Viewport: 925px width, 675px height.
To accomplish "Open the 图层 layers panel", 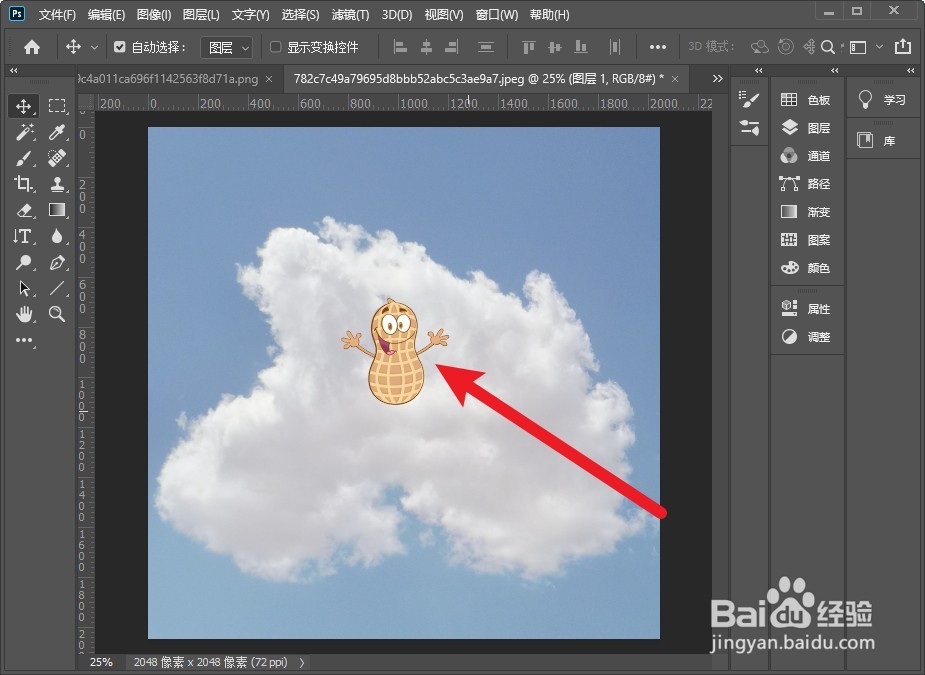I will (807, 127).
